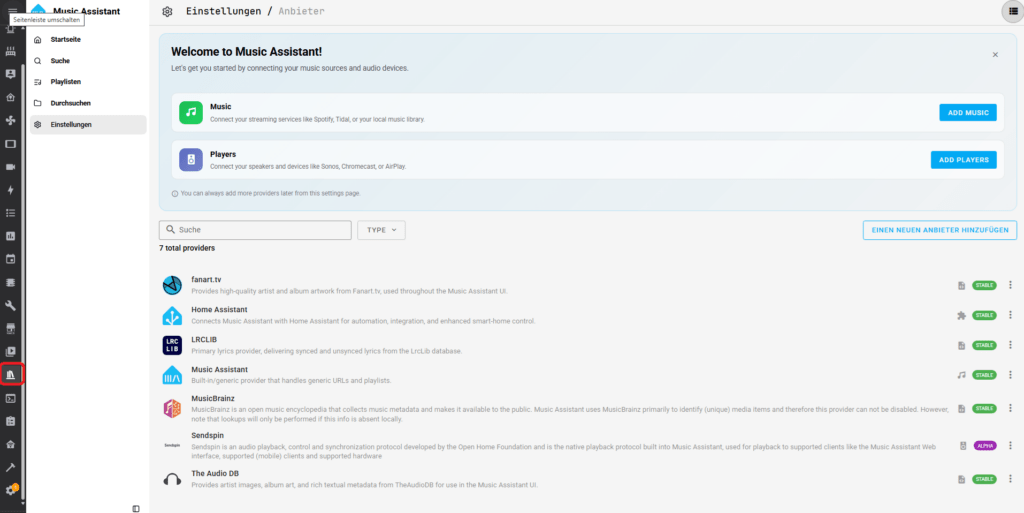Click the highlighted Music Assistant sidebar icon
This screenshot has height=513, width=1024.
tap(10, 374)
